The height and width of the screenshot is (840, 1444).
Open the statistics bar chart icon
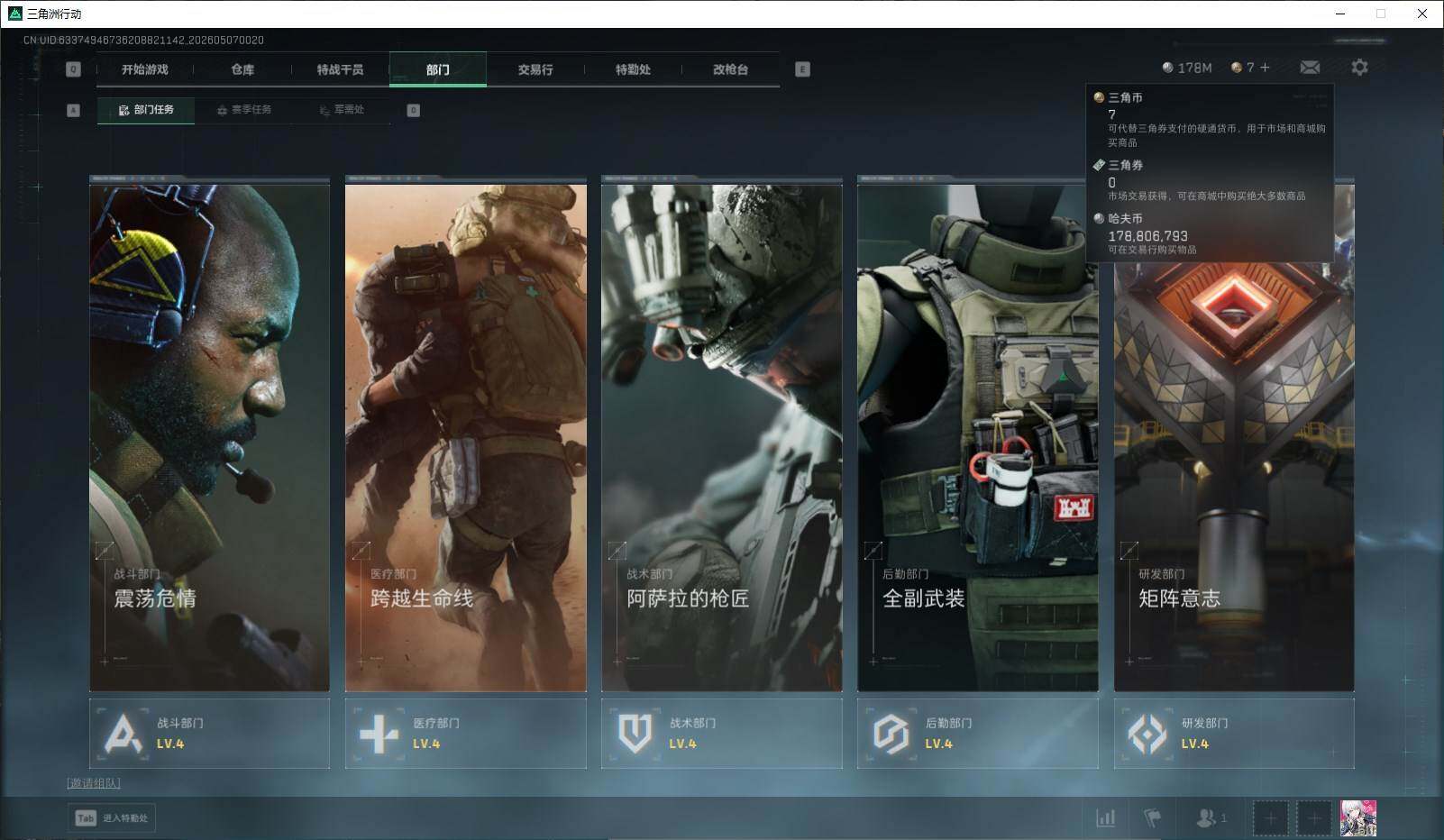pos(1106,817)
